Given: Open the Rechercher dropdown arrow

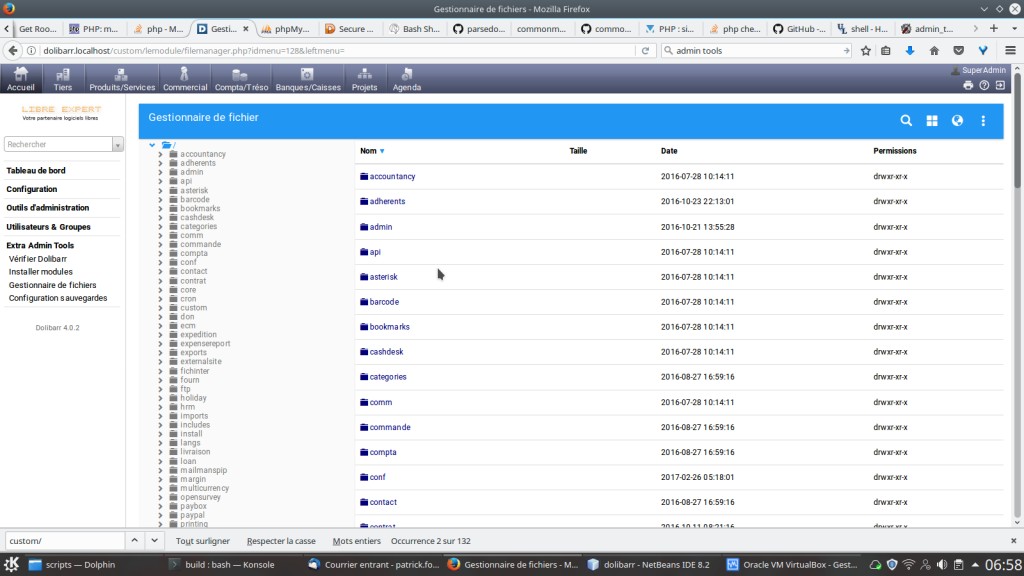Looking at the screenshot, I should [x=118, y=144].
